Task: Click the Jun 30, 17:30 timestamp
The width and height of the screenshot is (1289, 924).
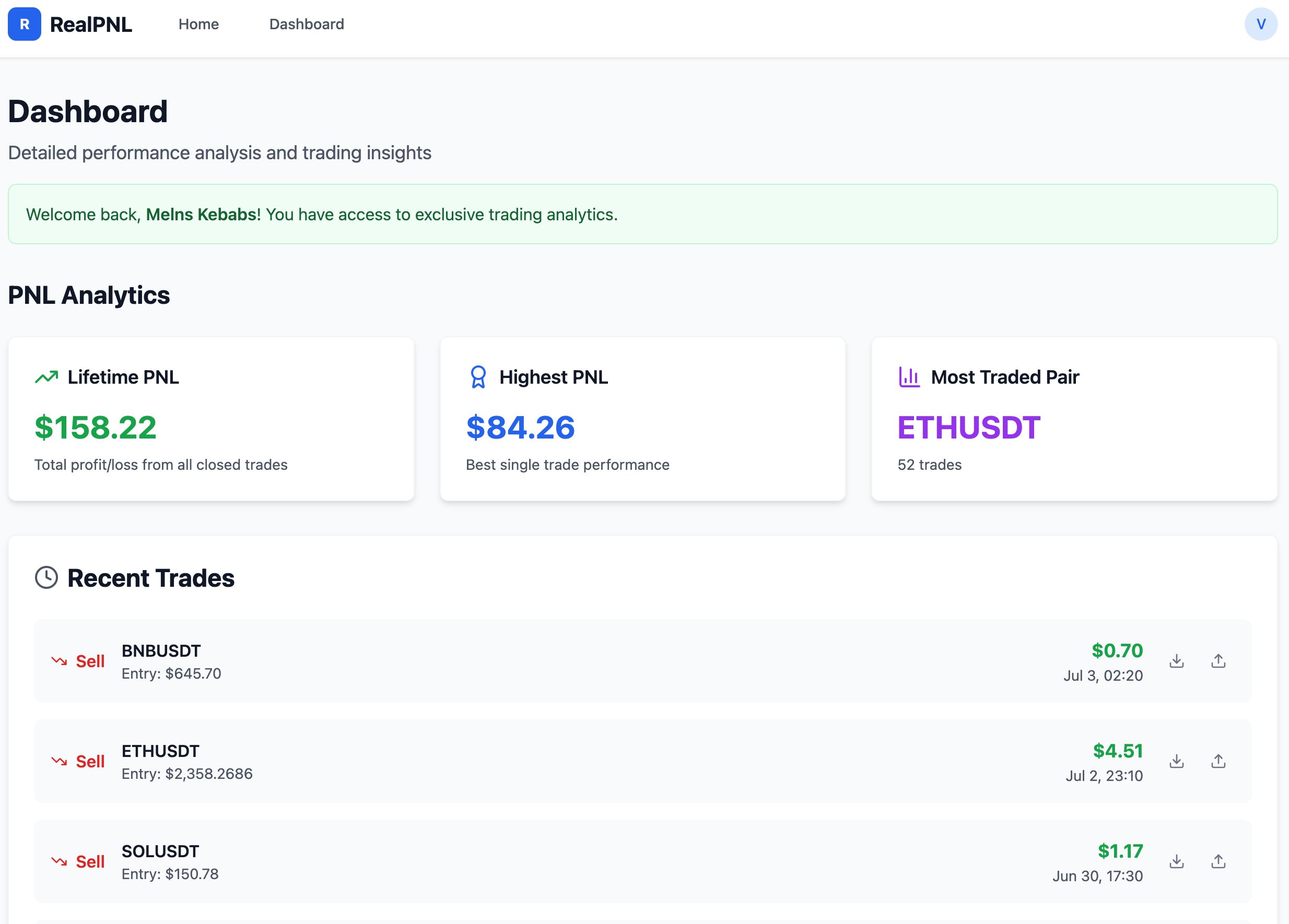Action: tap(1097, 876)
